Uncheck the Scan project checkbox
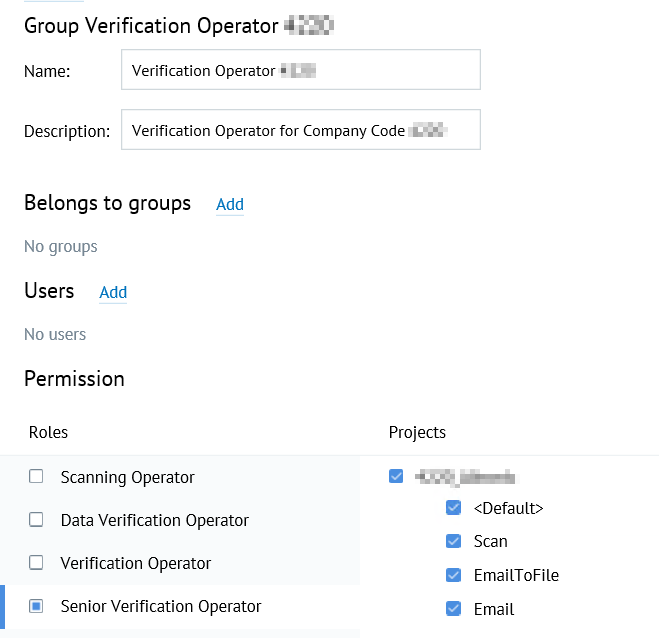The width and height of the screenshot is (659, 638). click(x=453, y=541)
